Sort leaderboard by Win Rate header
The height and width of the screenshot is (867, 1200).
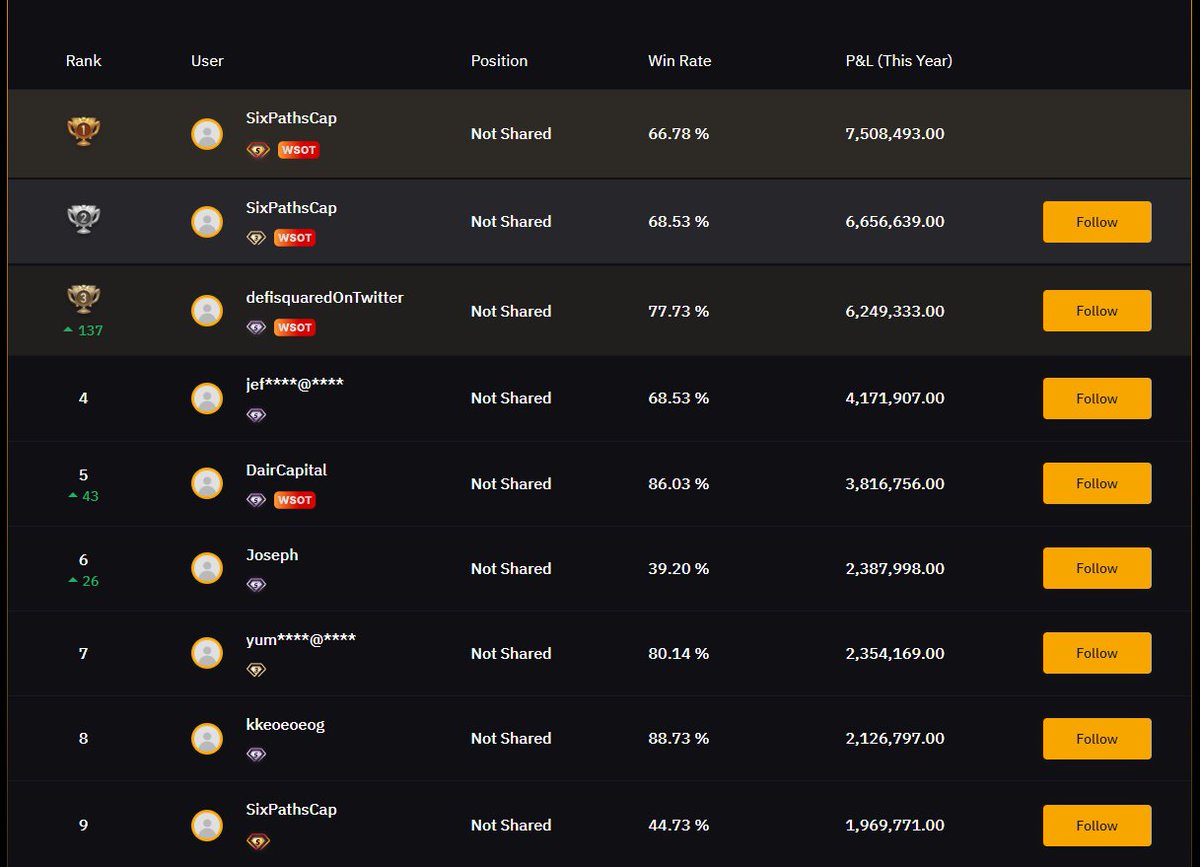pos(679,60)
